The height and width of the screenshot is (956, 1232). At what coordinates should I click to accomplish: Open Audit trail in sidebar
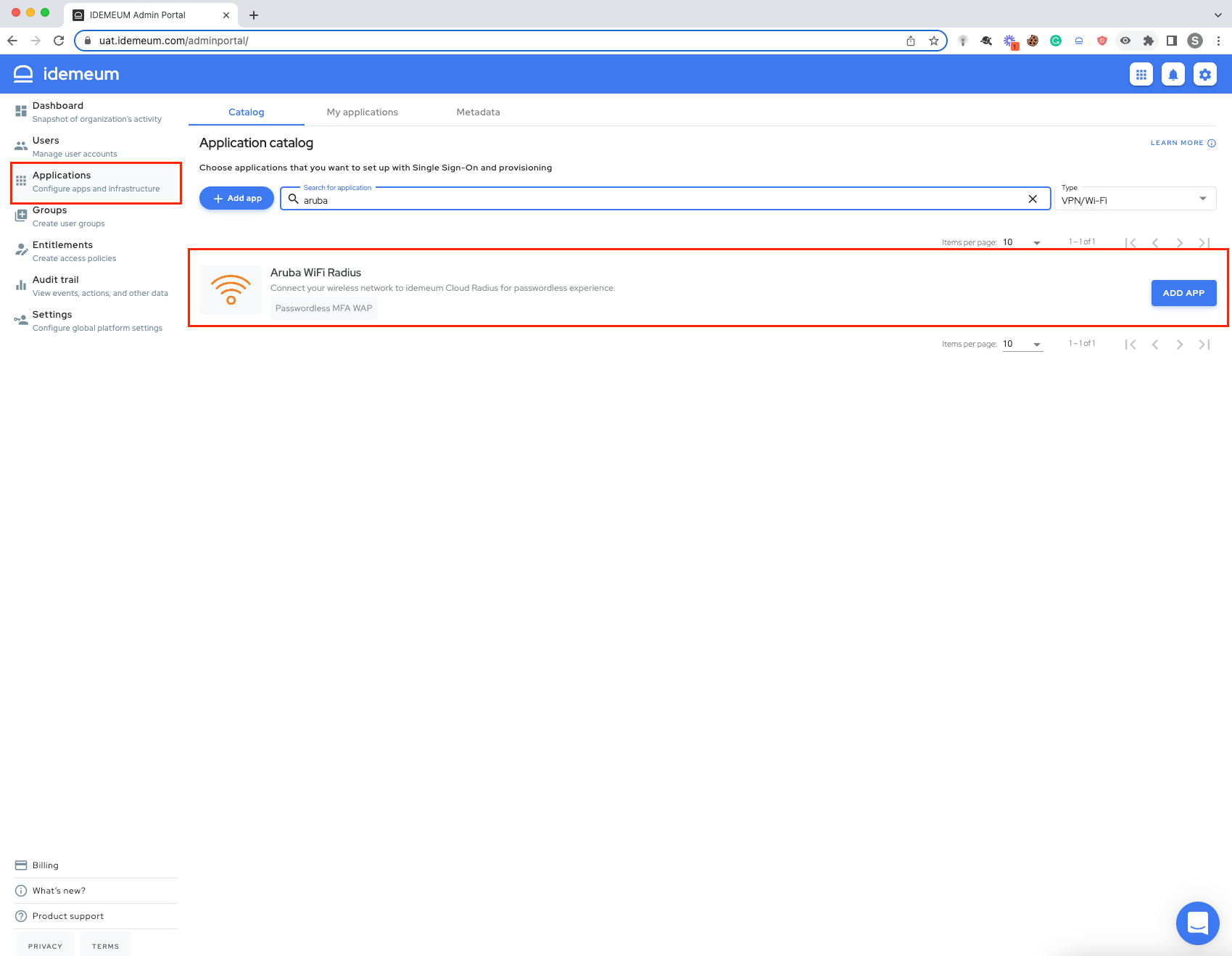click(96, 286)
